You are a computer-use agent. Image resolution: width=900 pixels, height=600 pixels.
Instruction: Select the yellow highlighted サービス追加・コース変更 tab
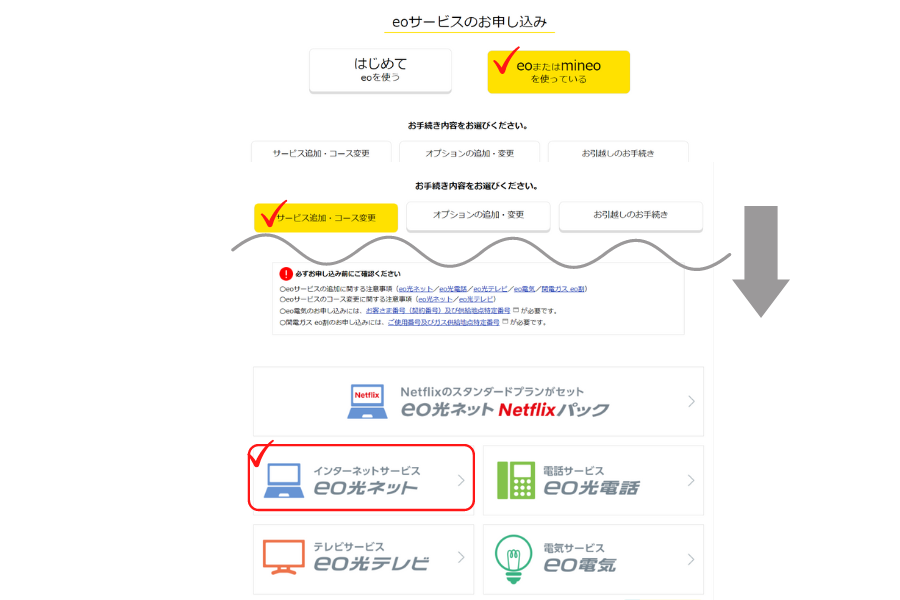[326, 218]
